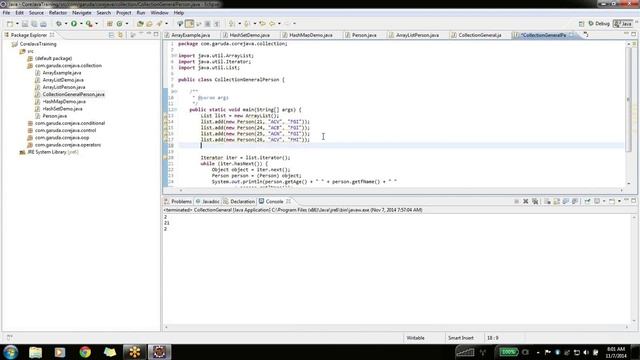Click the Save All toolbar icon
Image resolution: width=640 pixels, height=360 pixels.
pyautogui.click(x=34, y=24)
